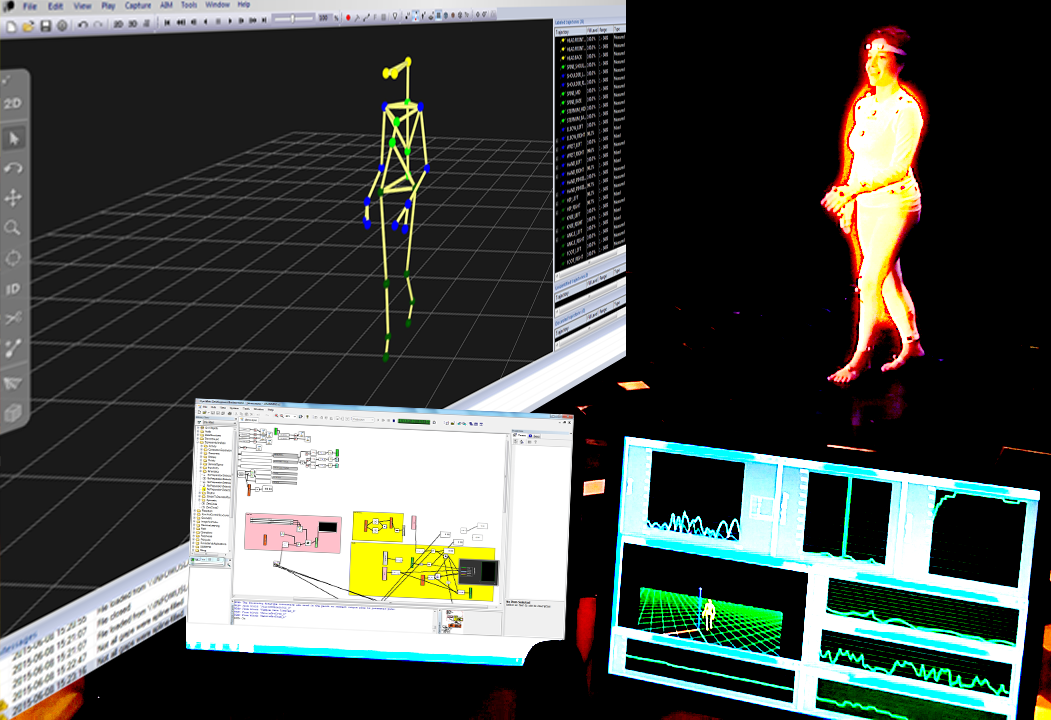Screen dimensions: 1051x720
Task: Click the Save icon in the top toolbar
Action: coord(45,23)
